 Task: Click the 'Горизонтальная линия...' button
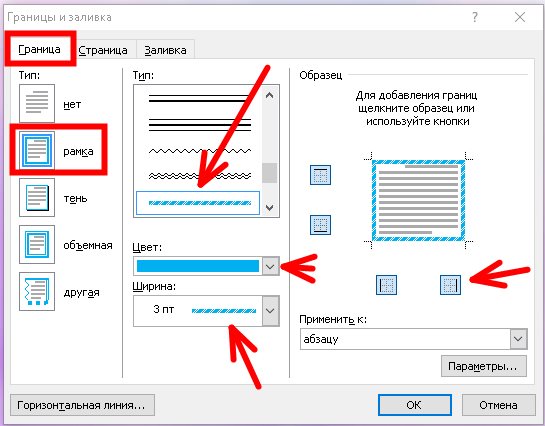click(x=82, y=405)
